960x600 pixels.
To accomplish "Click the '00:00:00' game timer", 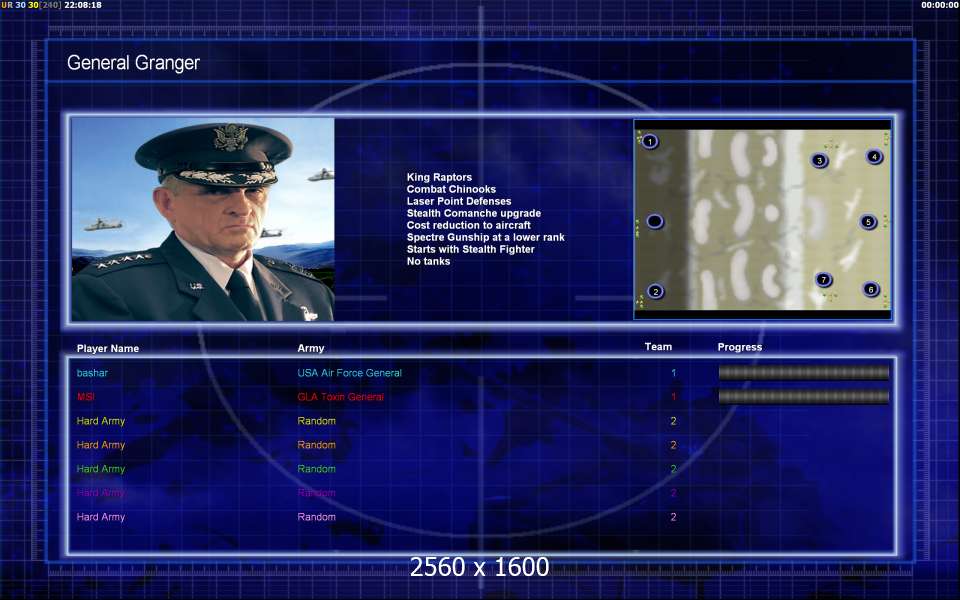I will 940,5.
